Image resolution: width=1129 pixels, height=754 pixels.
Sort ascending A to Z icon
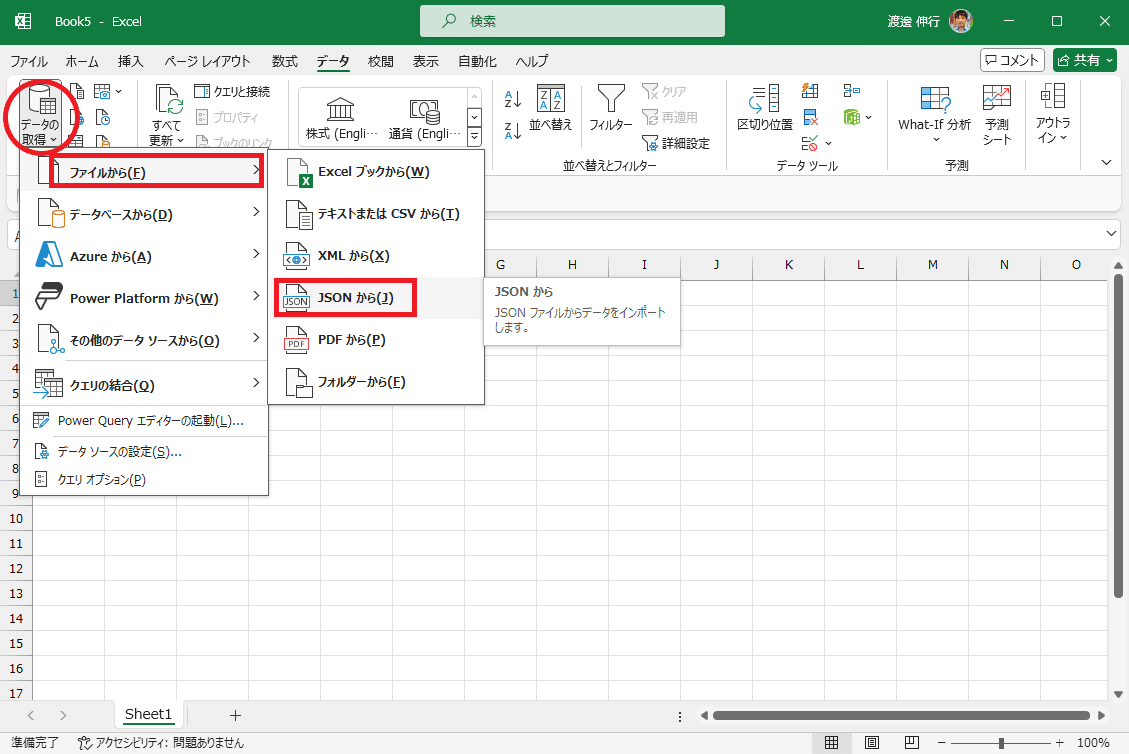513,99
